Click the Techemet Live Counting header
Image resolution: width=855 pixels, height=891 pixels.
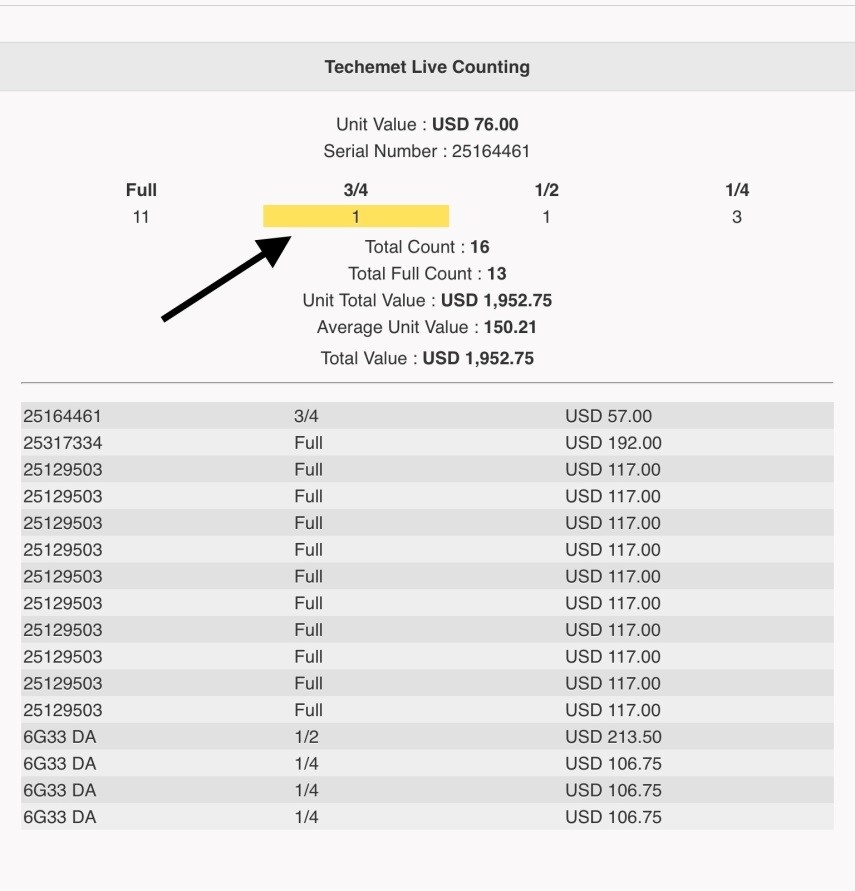pyautogui.click(x=427, y=67)
